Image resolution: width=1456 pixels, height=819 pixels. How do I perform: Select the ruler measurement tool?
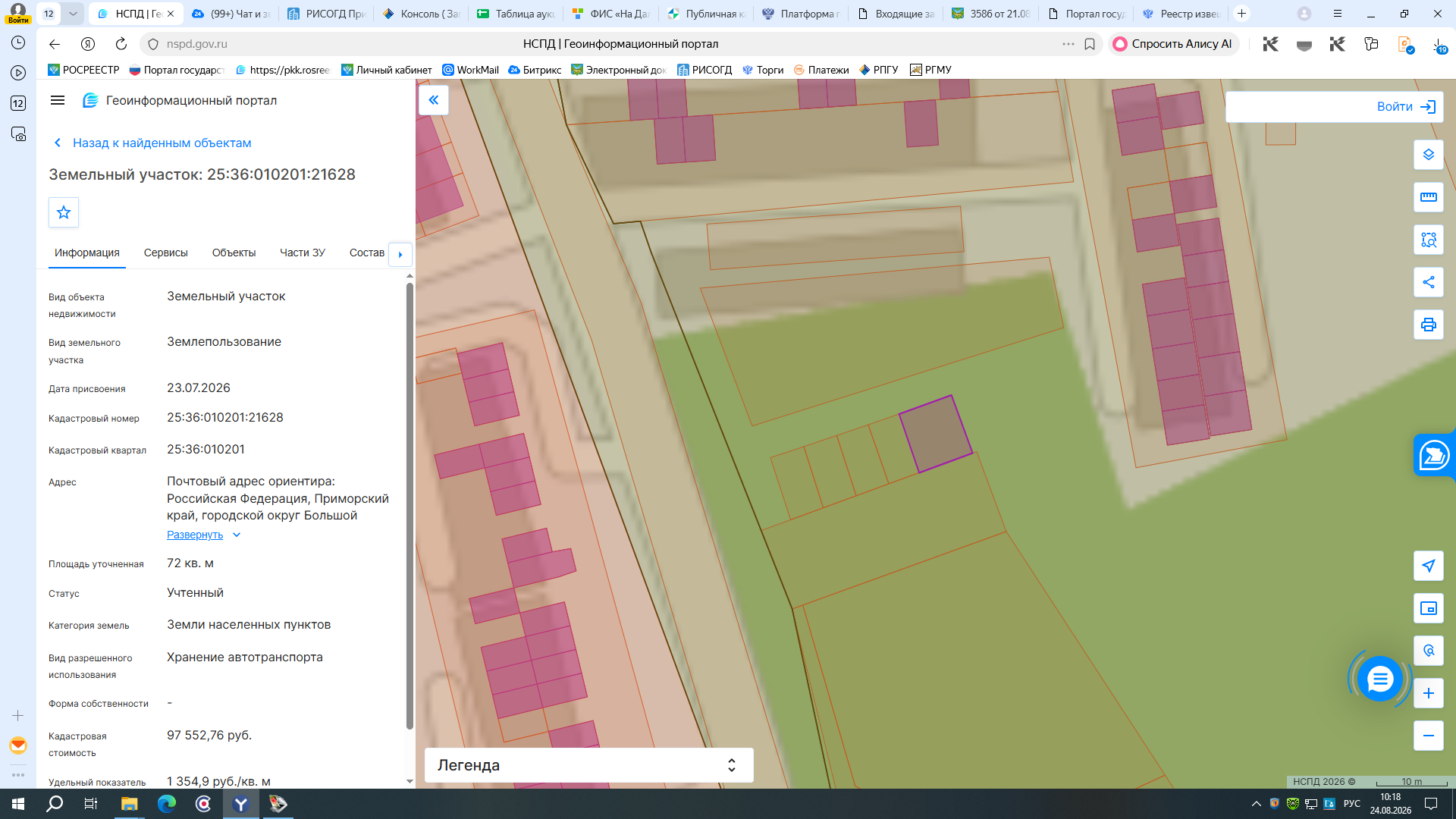tap(1429, 197)
